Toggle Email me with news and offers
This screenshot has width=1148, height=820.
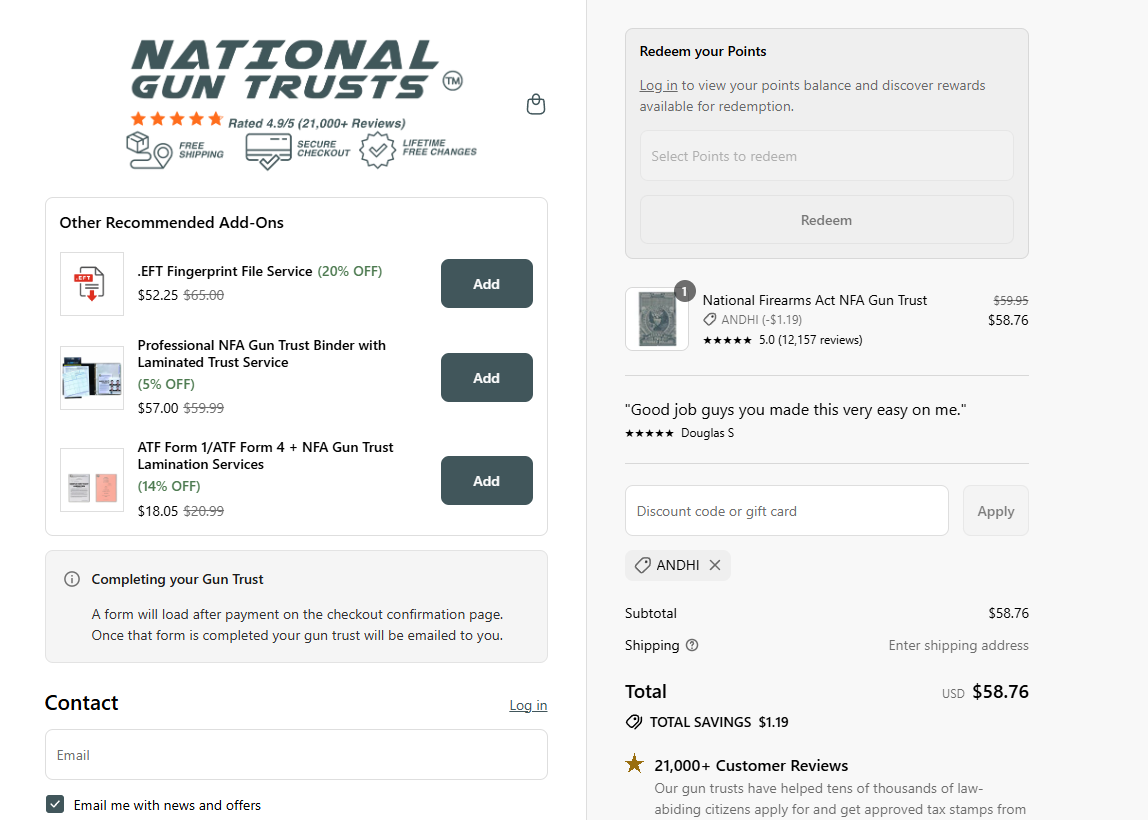(x=55, y=804)
